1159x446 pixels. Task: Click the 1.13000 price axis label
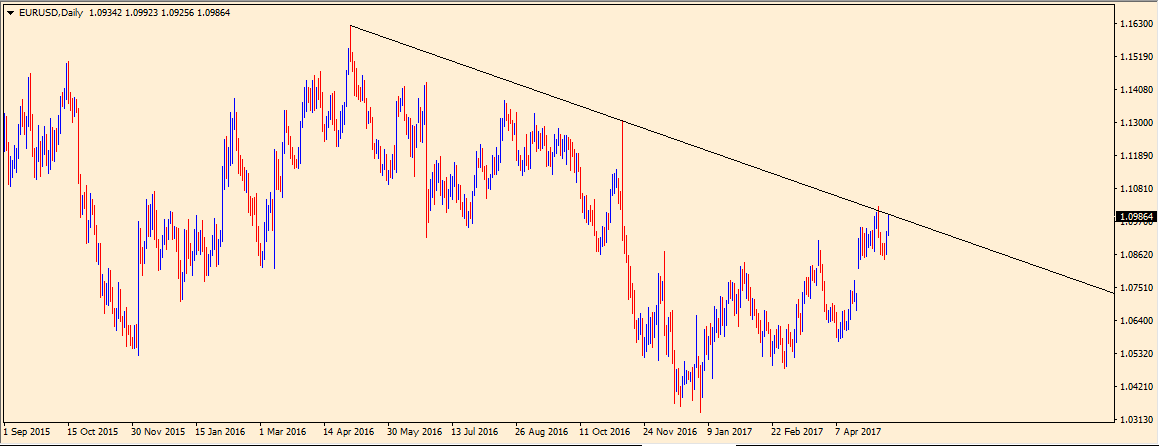pyautogui.click(x=1135, y=122)
